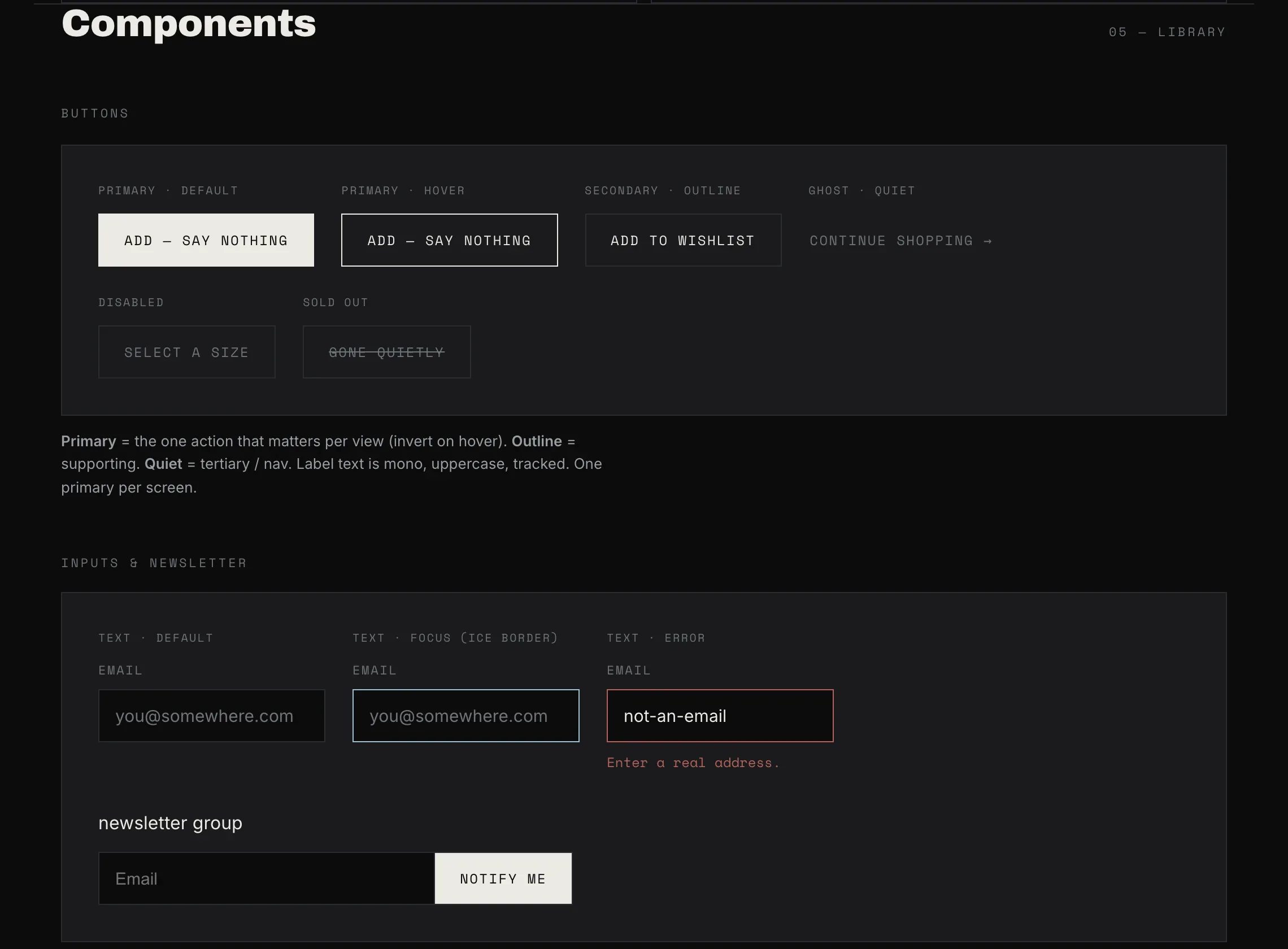
Task: Click the 'BUTTONS' section heading
Action: click(x=95, y=113)
